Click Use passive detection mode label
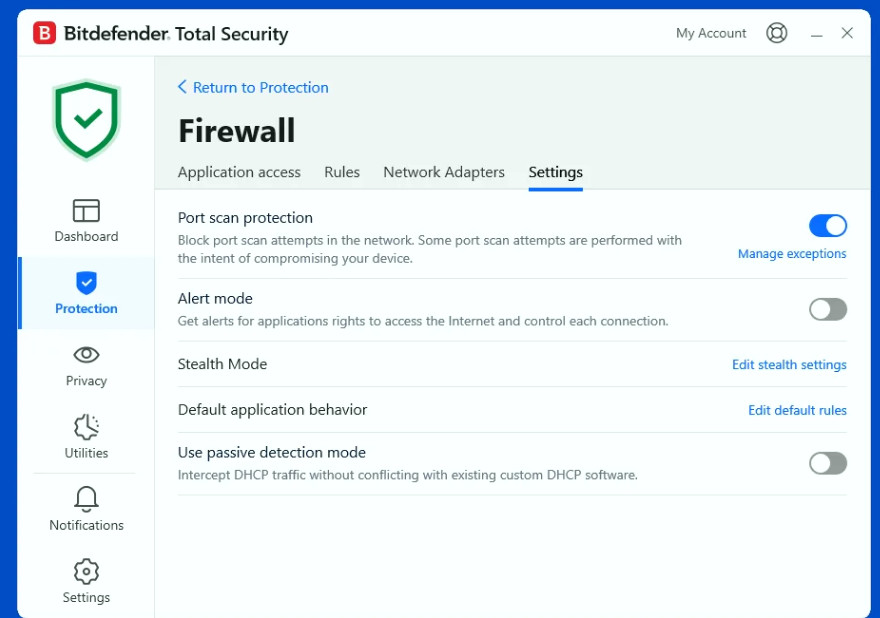Viewport: 880px width, 618px height. click(272, 452)
